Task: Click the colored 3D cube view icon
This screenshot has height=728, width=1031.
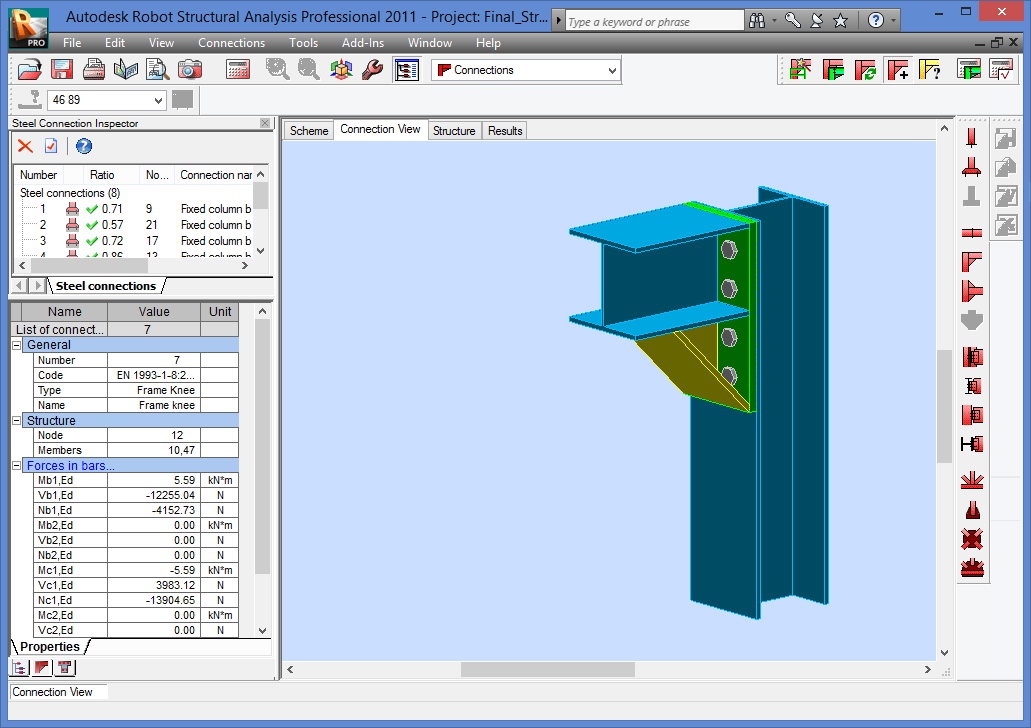Action: [341, 70]
